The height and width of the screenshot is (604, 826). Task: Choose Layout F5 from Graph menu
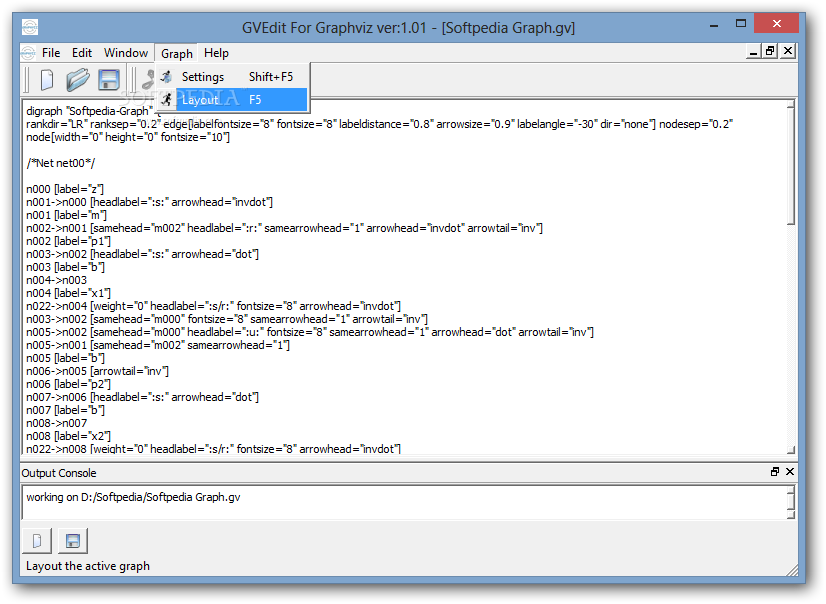233,100
